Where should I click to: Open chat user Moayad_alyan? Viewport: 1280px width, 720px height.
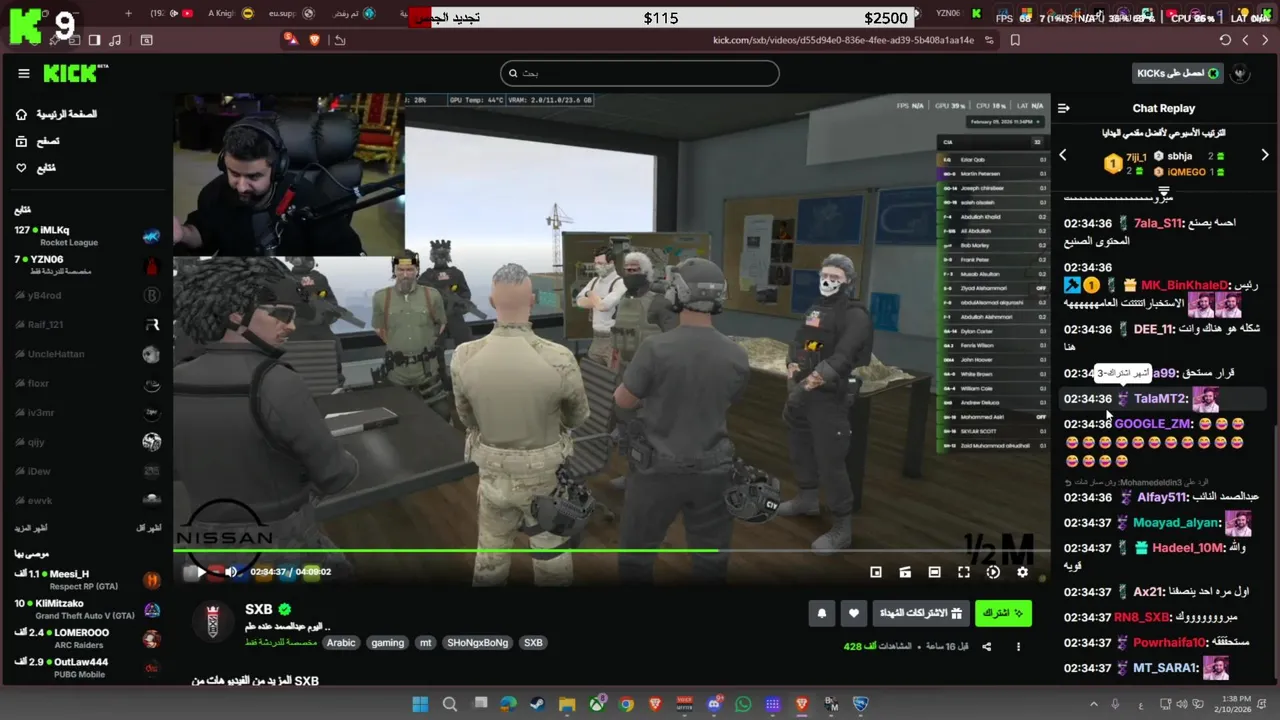pyautogui.click(x=1176, y=523)
